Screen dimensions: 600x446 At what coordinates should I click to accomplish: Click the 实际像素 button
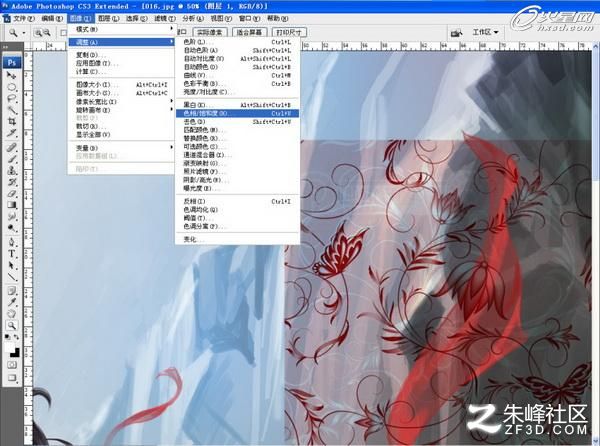tap(210, 33)
